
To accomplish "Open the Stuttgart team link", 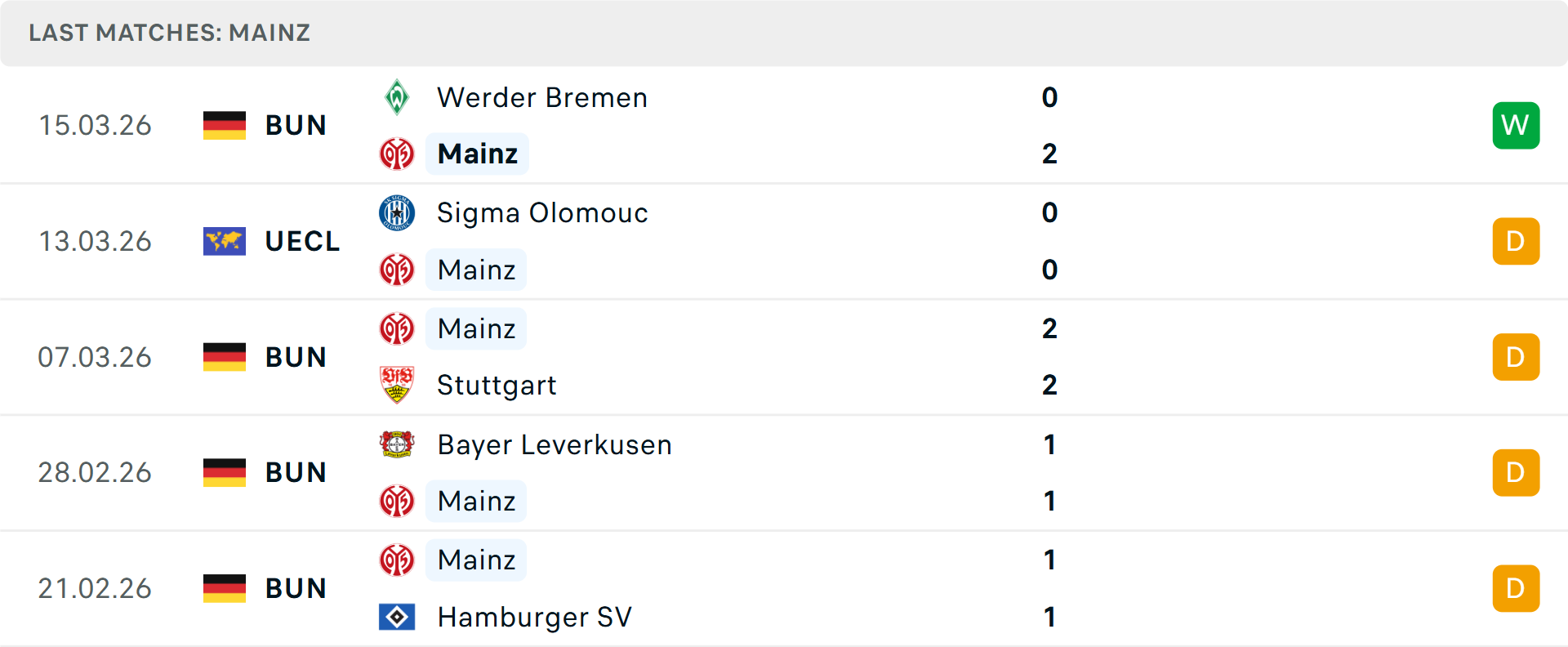I will click(497, 385).
